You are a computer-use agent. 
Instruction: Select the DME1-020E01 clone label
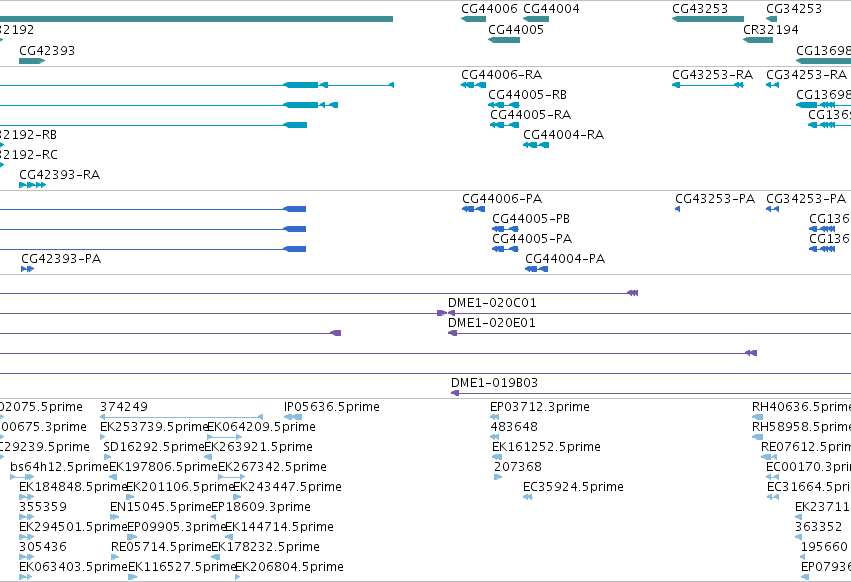(x=491, y=324)
